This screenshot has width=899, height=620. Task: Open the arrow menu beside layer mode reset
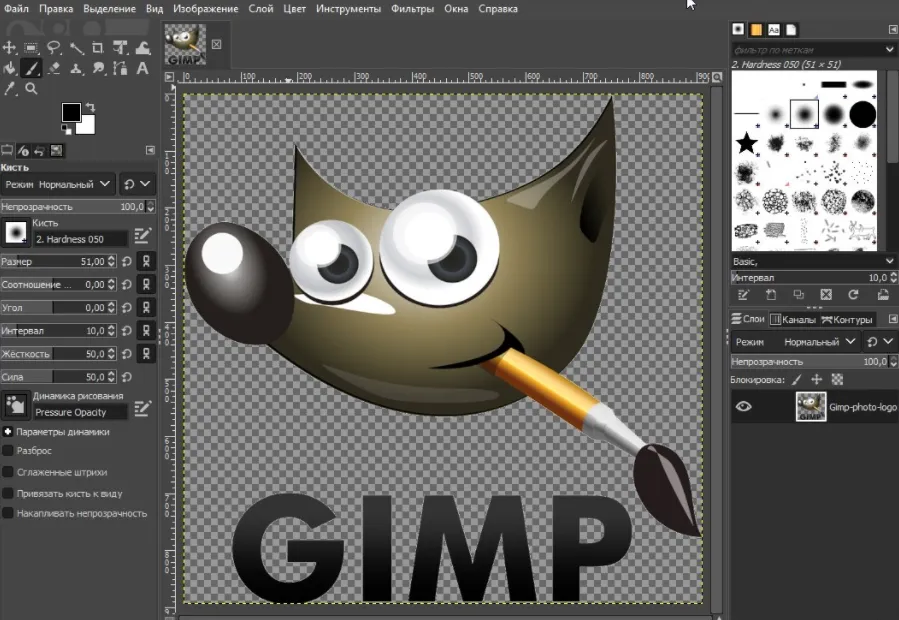click(888, 342)
